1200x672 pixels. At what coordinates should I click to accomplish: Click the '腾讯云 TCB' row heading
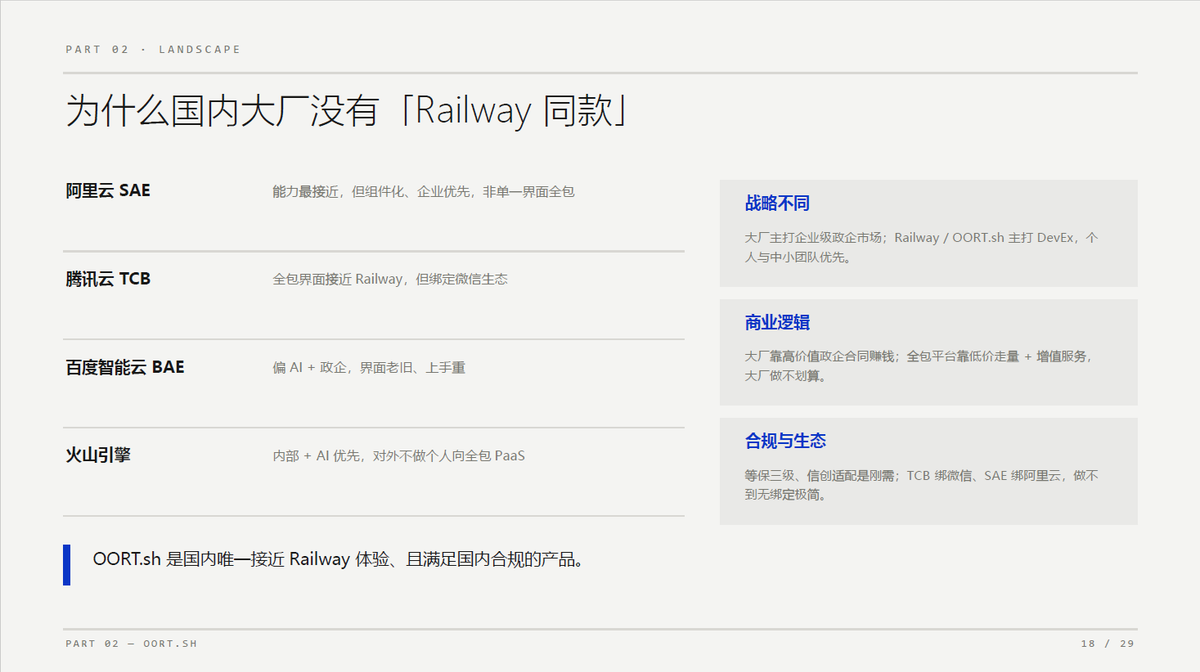108,279
